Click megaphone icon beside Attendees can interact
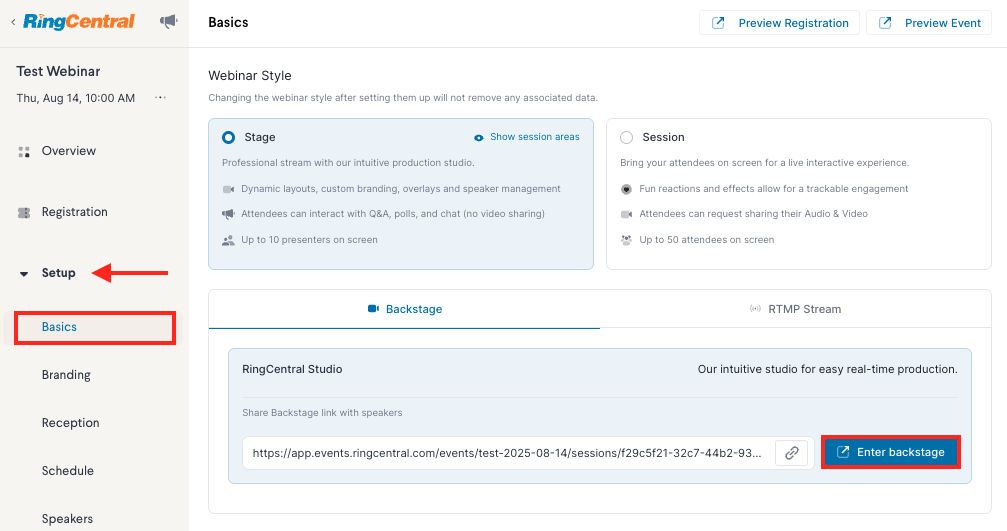Image resolution: width=1007 pixels, height=531 pixels. click(x=228, y=214)
